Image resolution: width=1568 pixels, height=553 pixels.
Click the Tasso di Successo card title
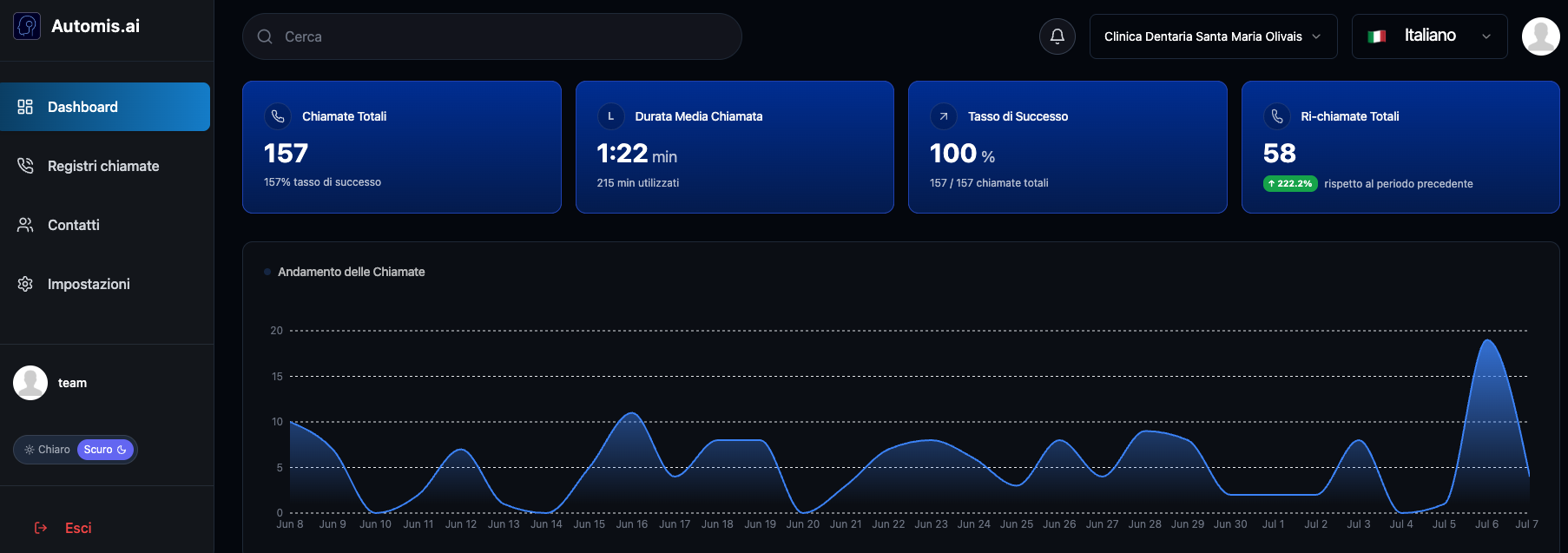click(x=1018, y=116)
